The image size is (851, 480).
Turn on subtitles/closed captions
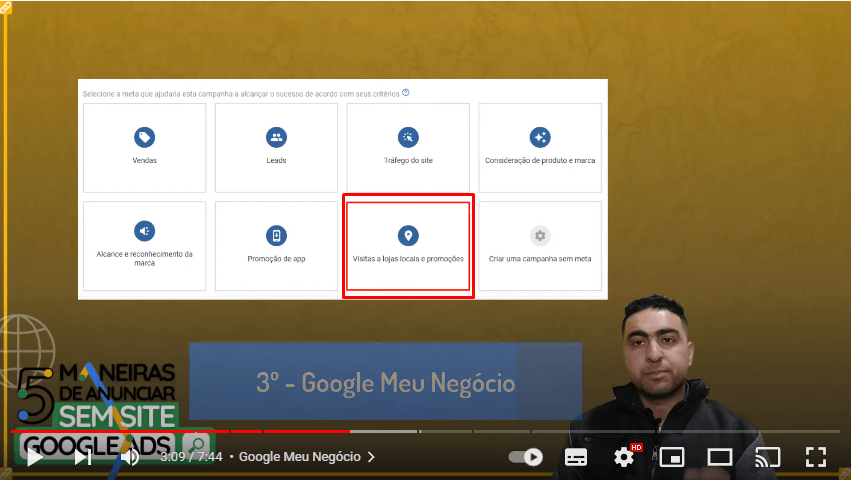pyautogui.click(x=575, y=457)
